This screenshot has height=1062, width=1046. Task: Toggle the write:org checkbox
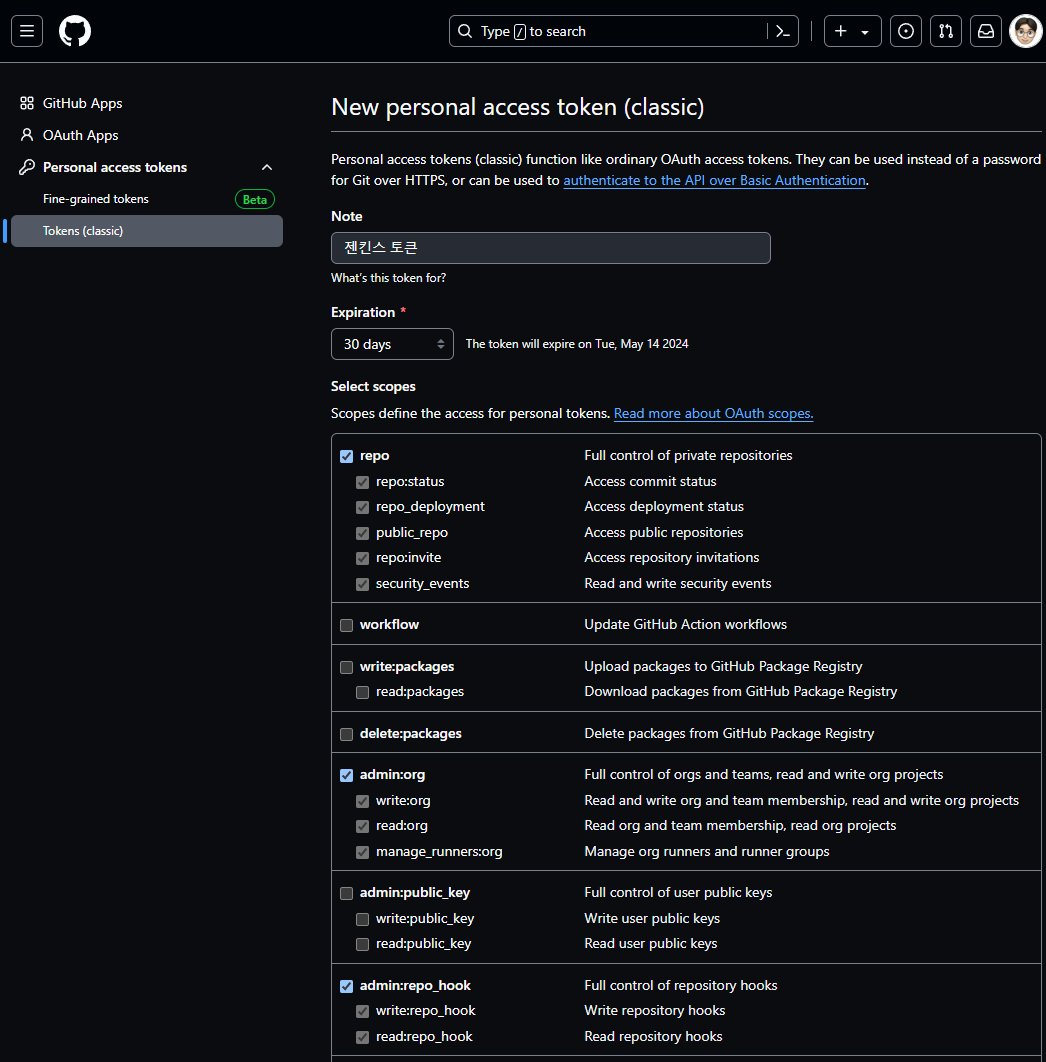pos(362,801)
